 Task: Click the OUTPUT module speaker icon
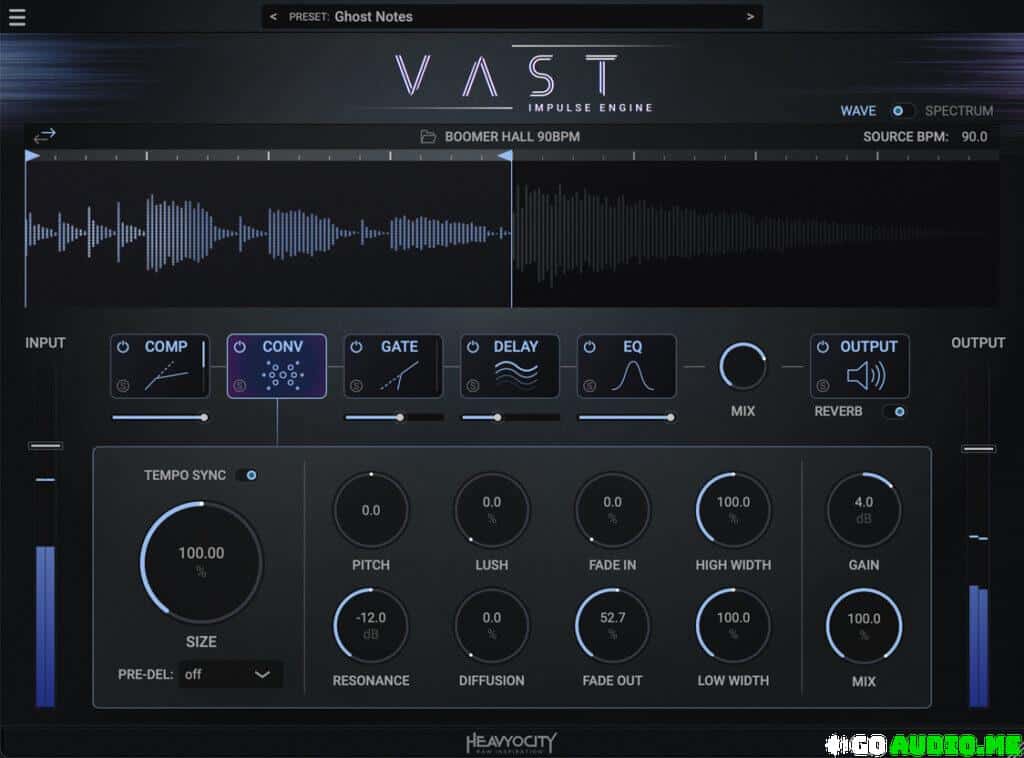click(866, 377)
